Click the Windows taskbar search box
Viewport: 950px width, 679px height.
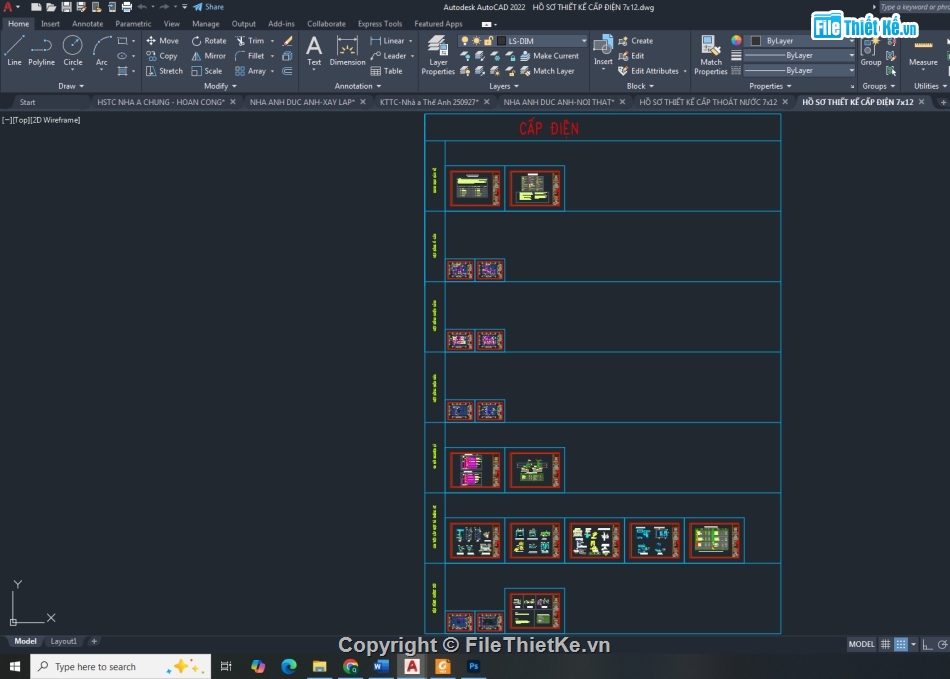[120, 666]
